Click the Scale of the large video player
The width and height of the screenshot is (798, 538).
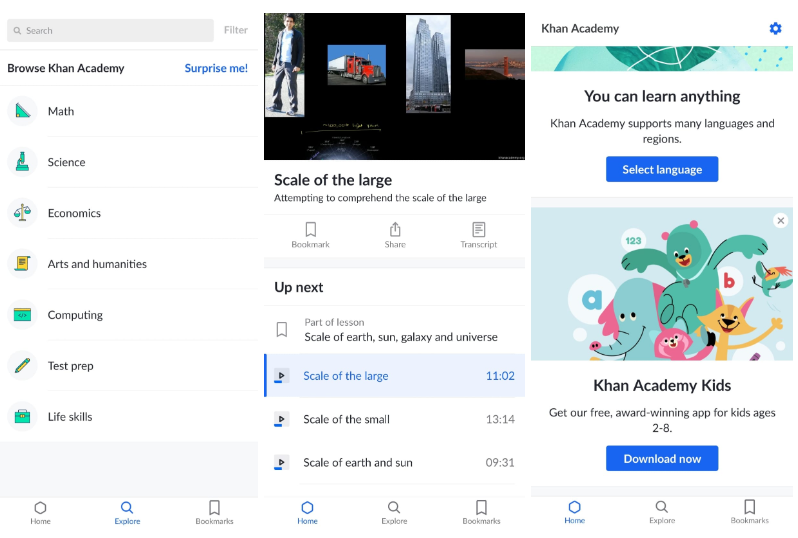[394, 87]
